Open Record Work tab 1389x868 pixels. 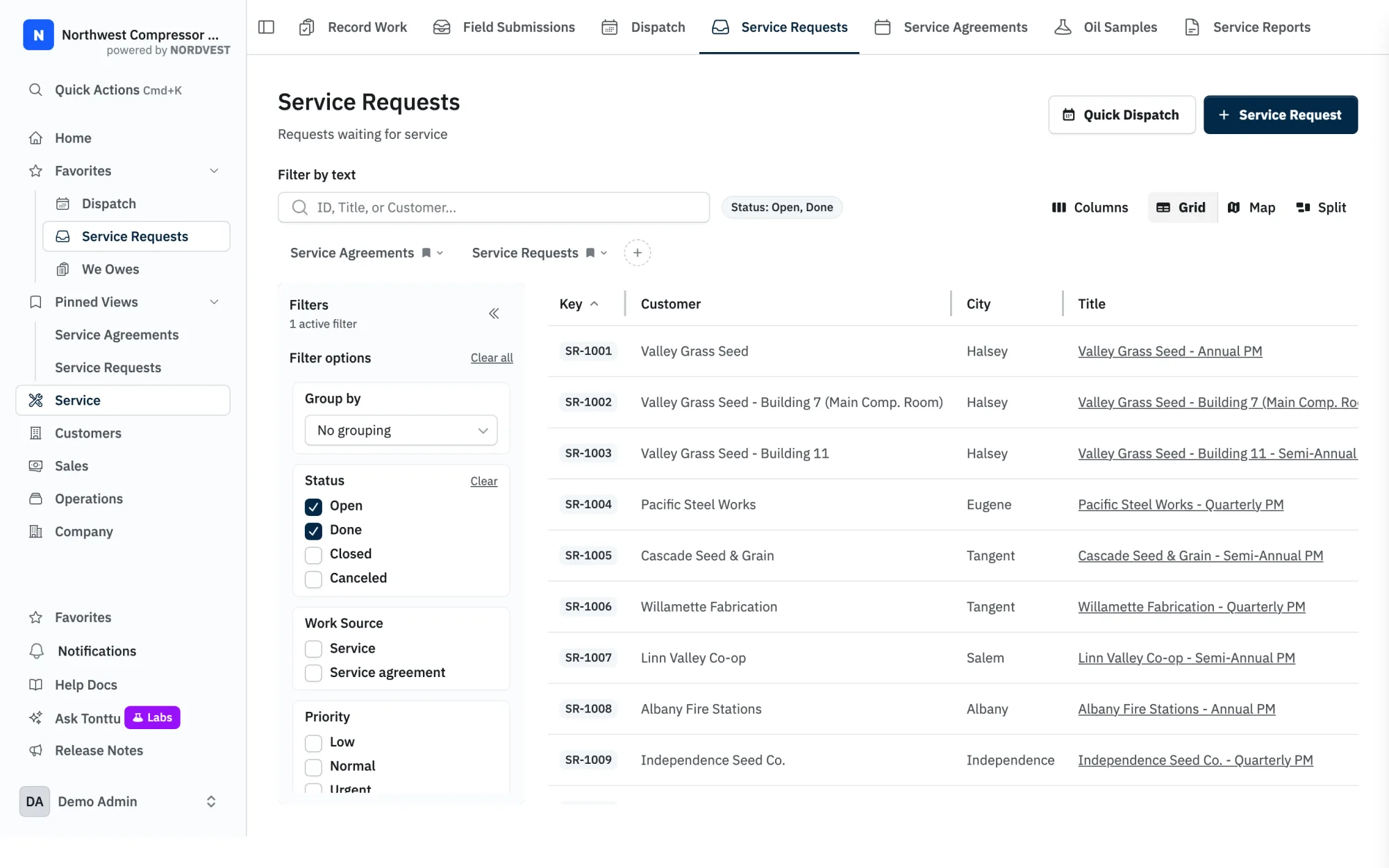353,27
